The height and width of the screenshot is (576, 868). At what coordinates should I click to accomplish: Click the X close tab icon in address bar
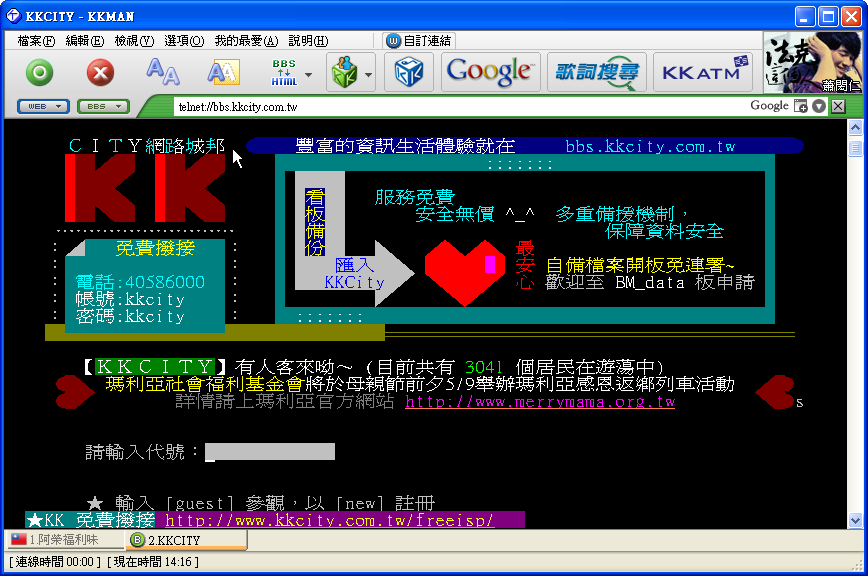(838, 106)
